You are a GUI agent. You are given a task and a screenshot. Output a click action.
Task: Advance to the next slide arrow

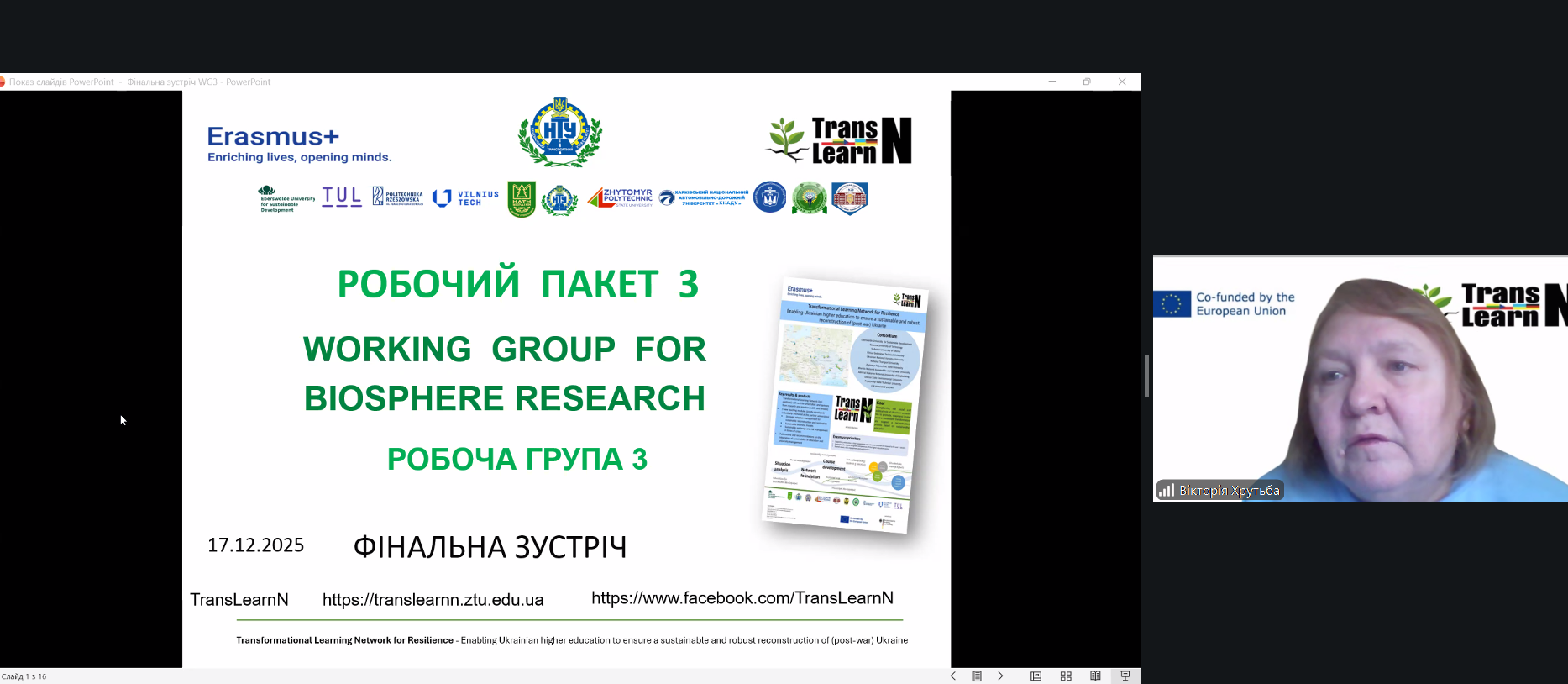pos(1000,676)
